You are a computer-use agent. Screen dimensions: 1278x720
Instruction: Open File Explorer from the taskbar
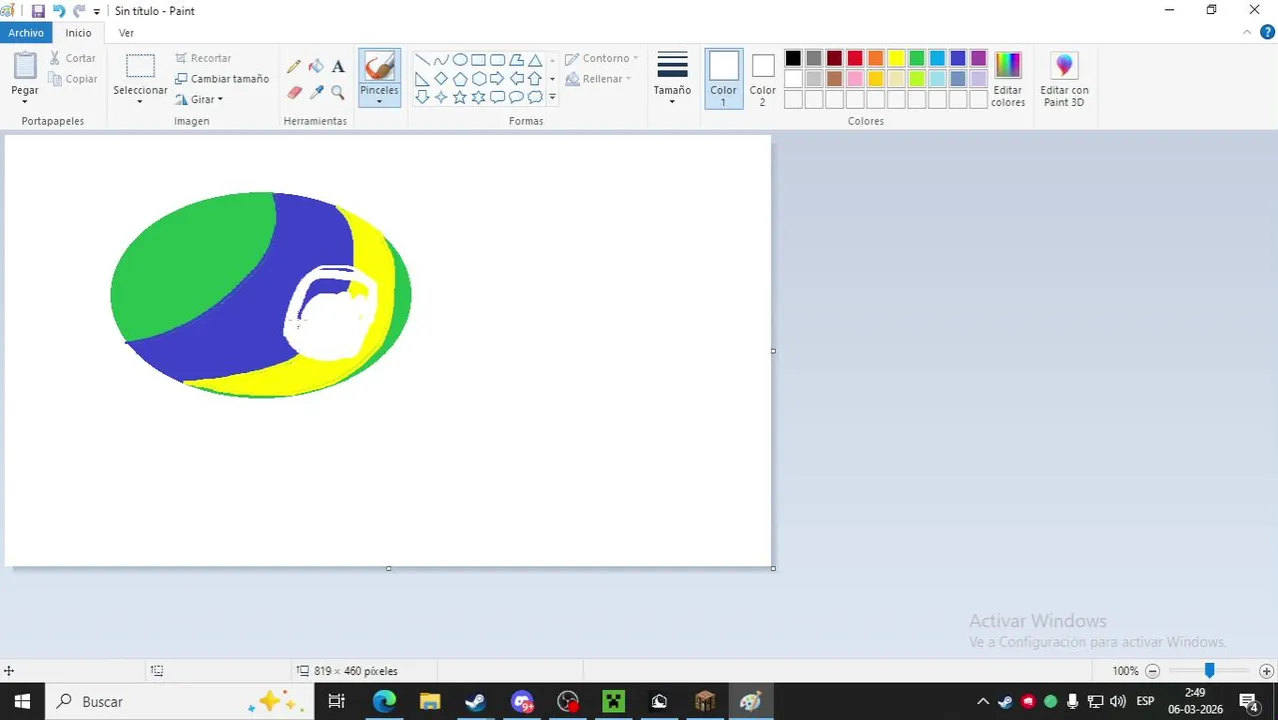[x=430, y=702]
